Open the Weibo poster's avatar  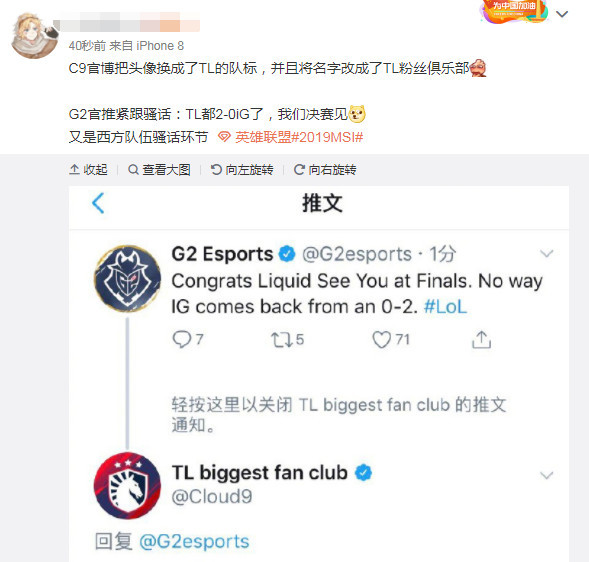[34, 36]
